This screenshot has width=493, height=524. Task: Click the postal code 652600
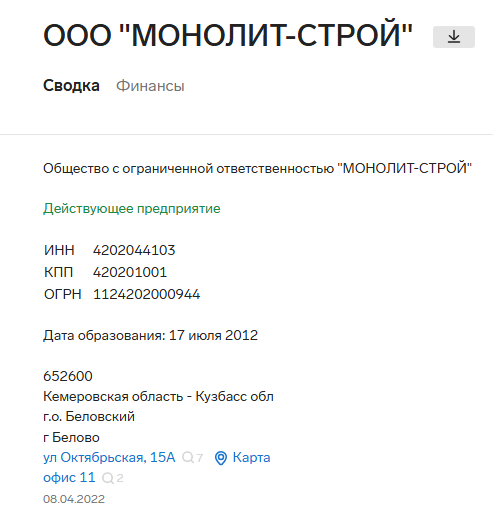tap(68, 376)
